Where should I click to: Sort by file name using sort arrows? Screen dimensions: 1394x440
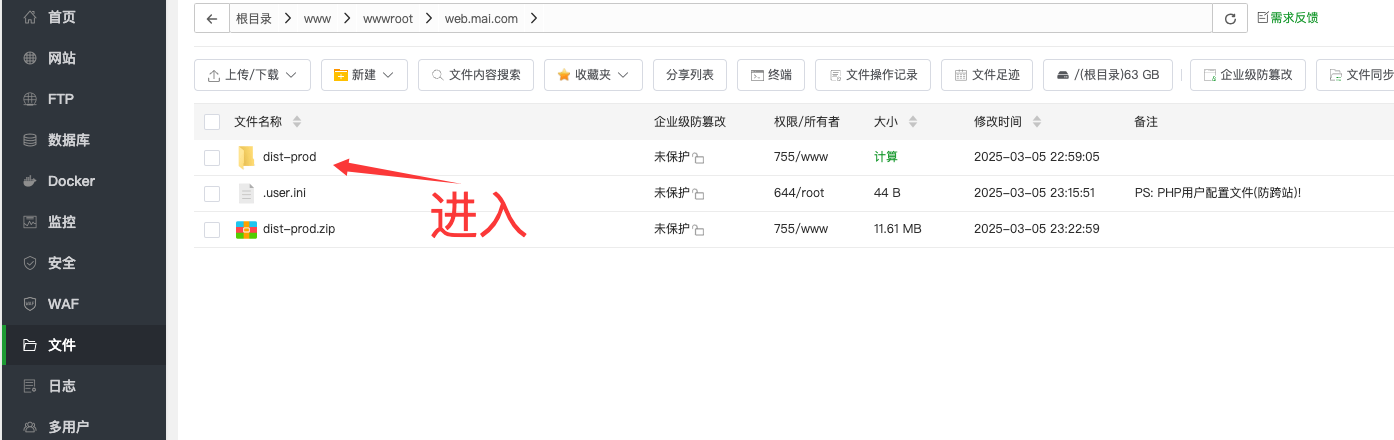pos(296,122)
